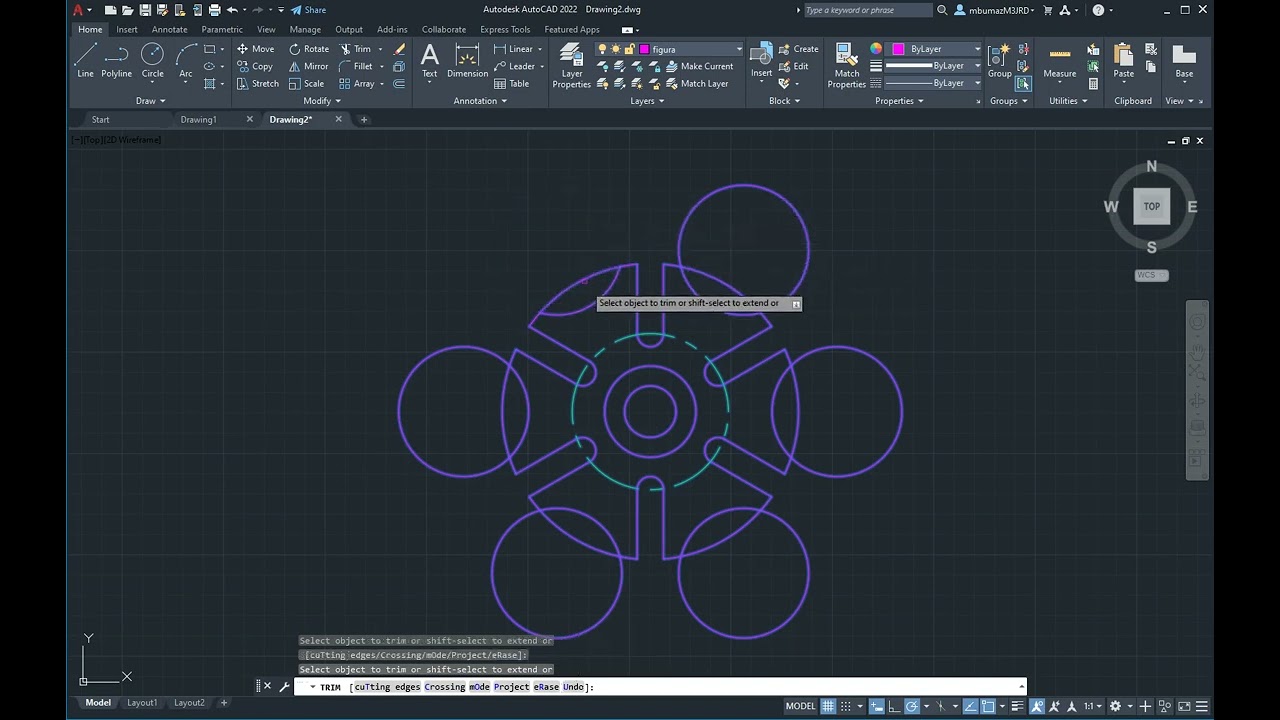The image size is (1280, 720).
Task: Click Create block button
Action: 797,49
